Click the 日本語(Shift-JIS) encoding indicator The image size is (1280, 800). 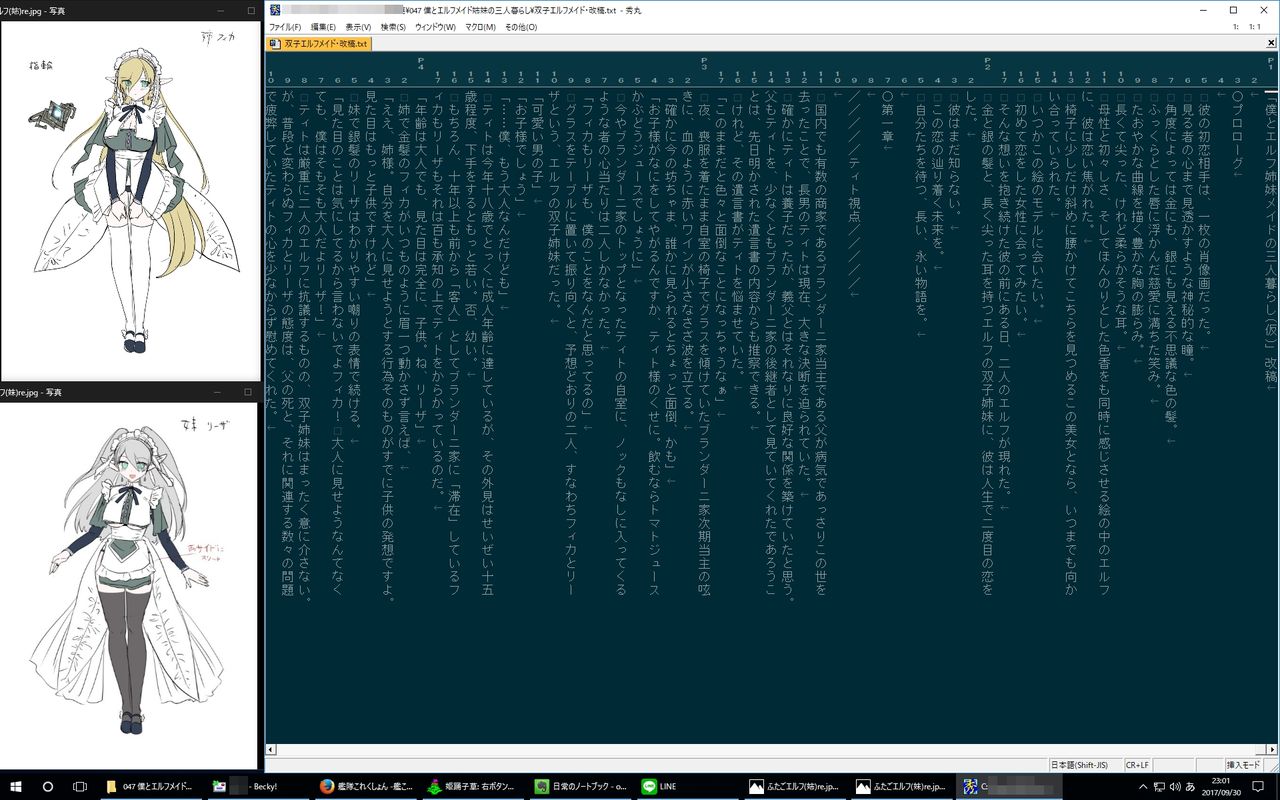(x=1083, y=765)
